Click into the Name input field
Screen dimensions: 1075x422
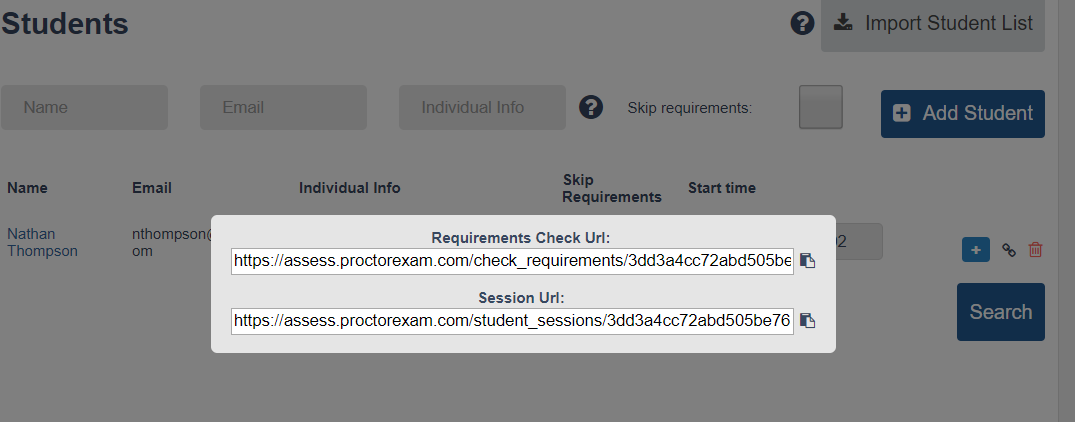84,108
